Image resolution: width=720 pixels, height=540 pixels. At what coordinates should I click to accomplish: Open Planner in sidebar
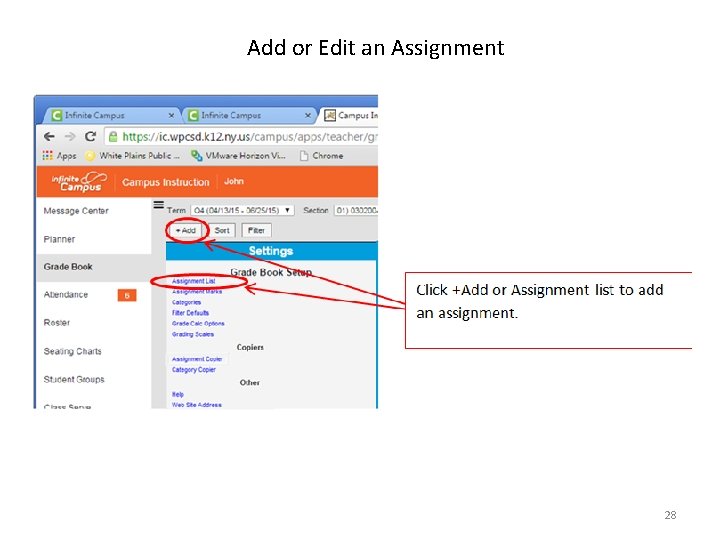tap(59, 239)
